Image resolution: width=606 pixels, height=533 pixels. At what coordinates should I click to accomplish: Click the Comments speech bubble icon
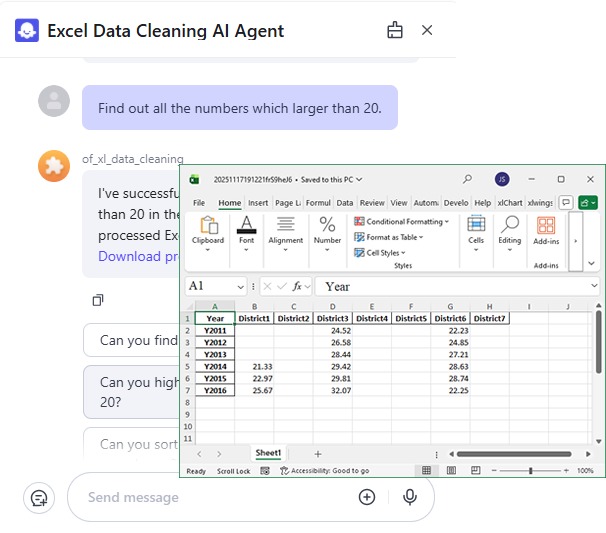(x=566, y=203)
